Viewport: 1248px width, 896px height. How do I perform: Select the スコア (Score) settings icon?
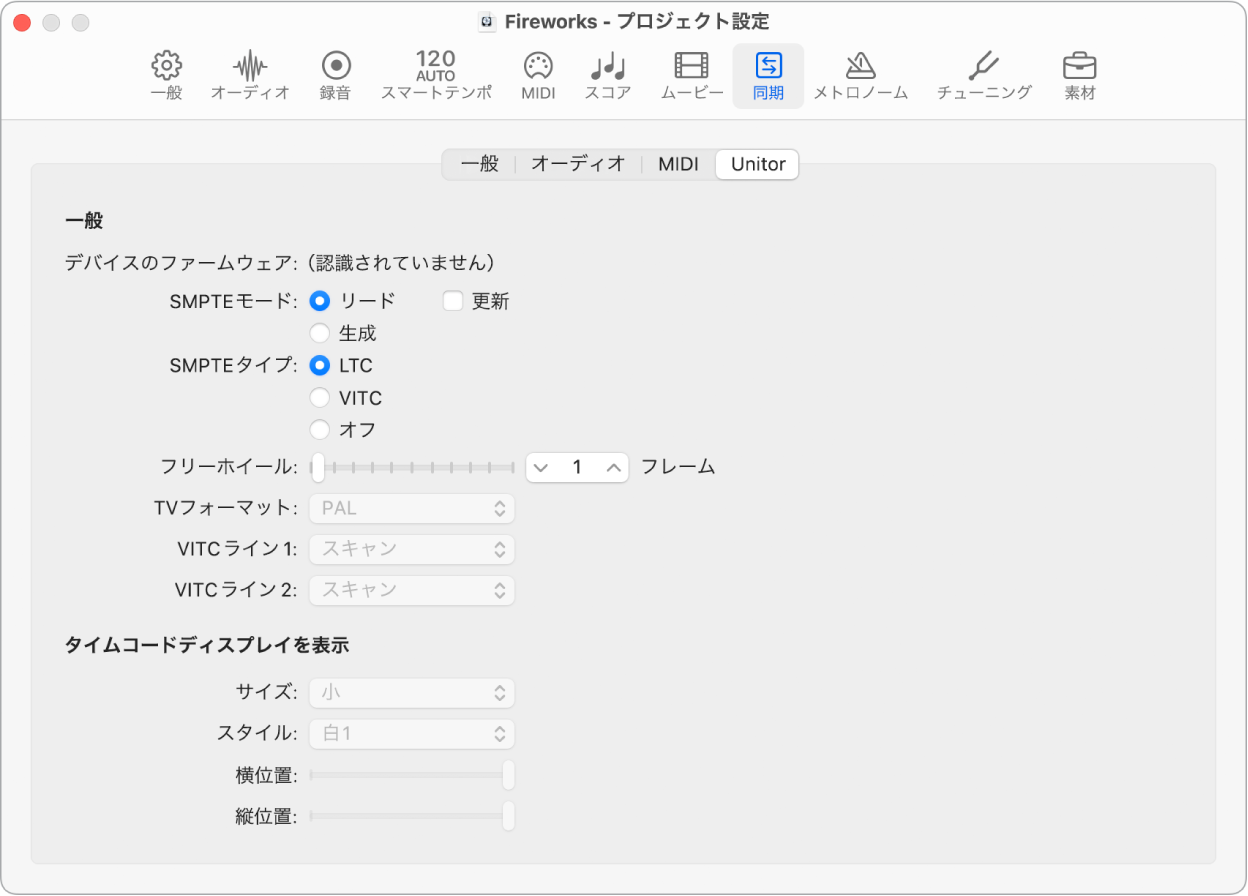pyautogui.click(x=606, y=75)
